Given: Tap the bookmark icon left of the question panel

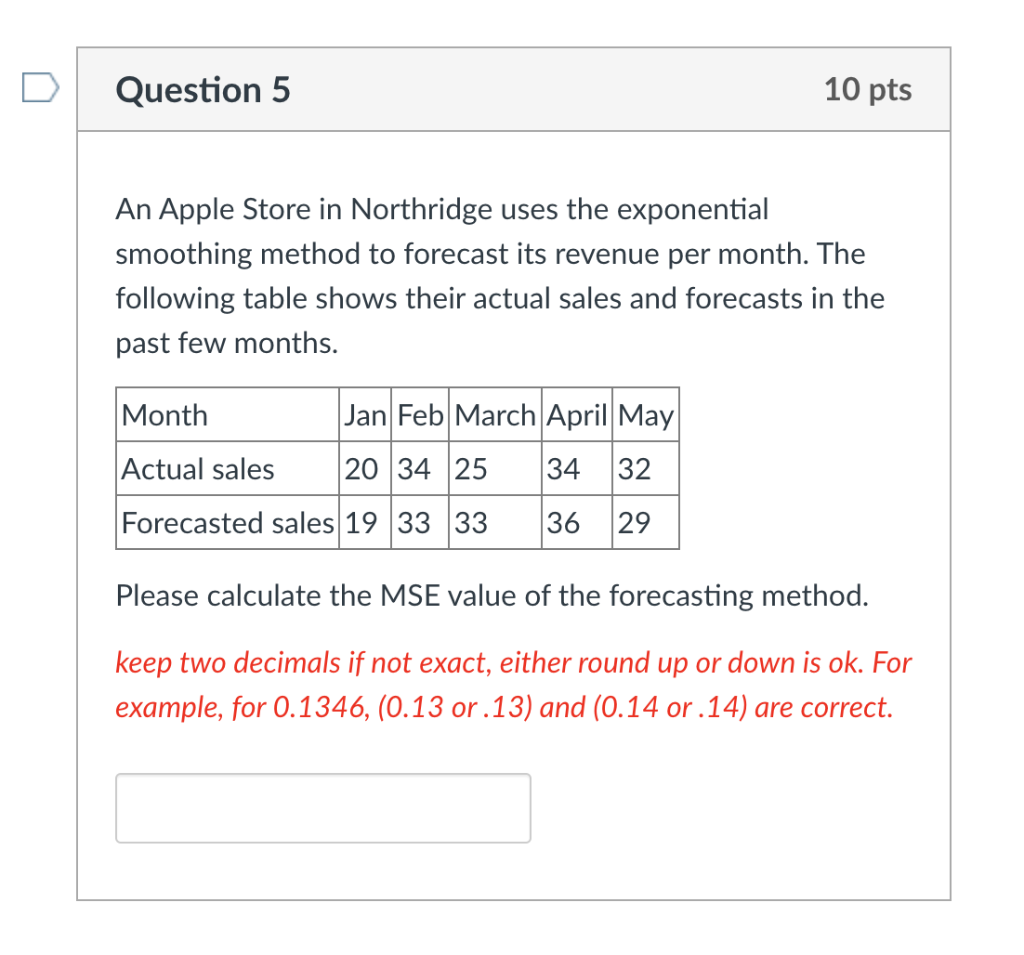Looking at the screenshot, I should pos(41,89).
